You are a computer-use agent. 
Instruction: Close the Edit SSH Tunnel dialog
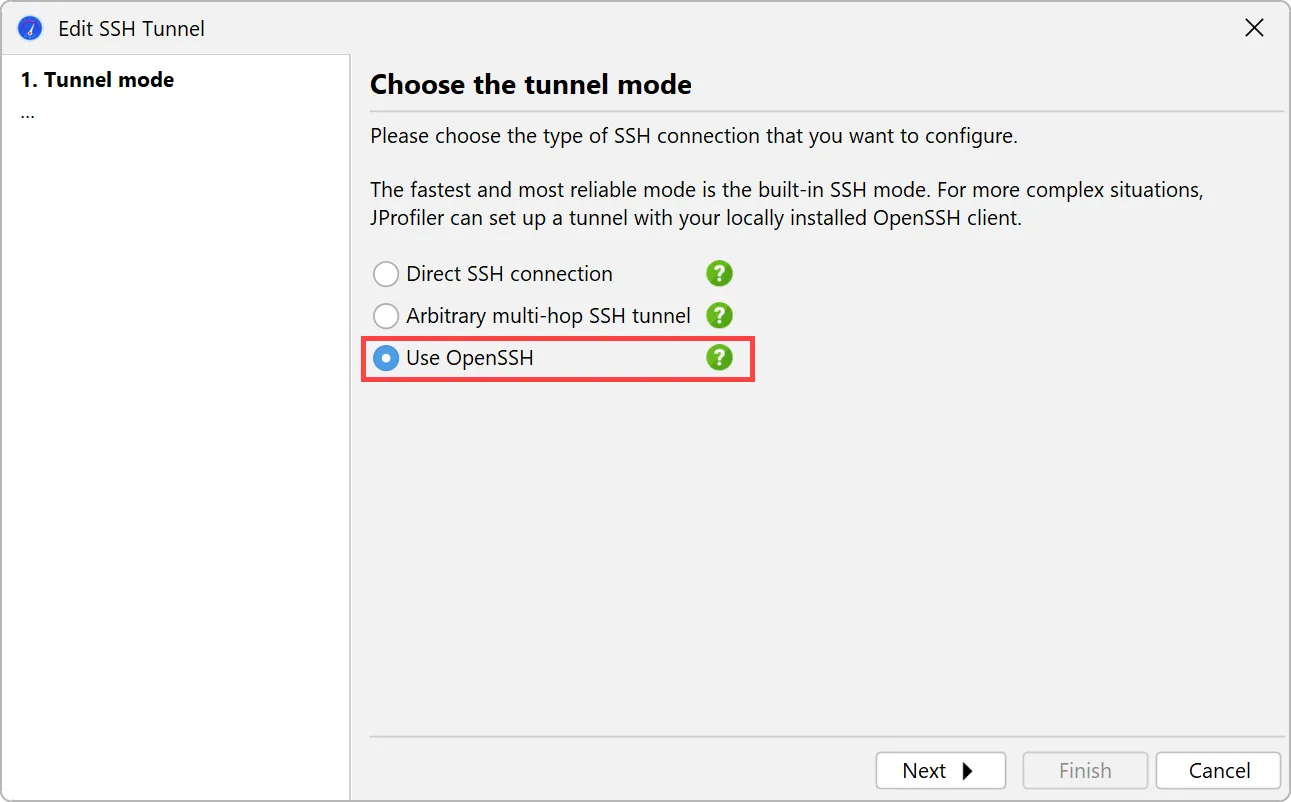click(1254, 28)
